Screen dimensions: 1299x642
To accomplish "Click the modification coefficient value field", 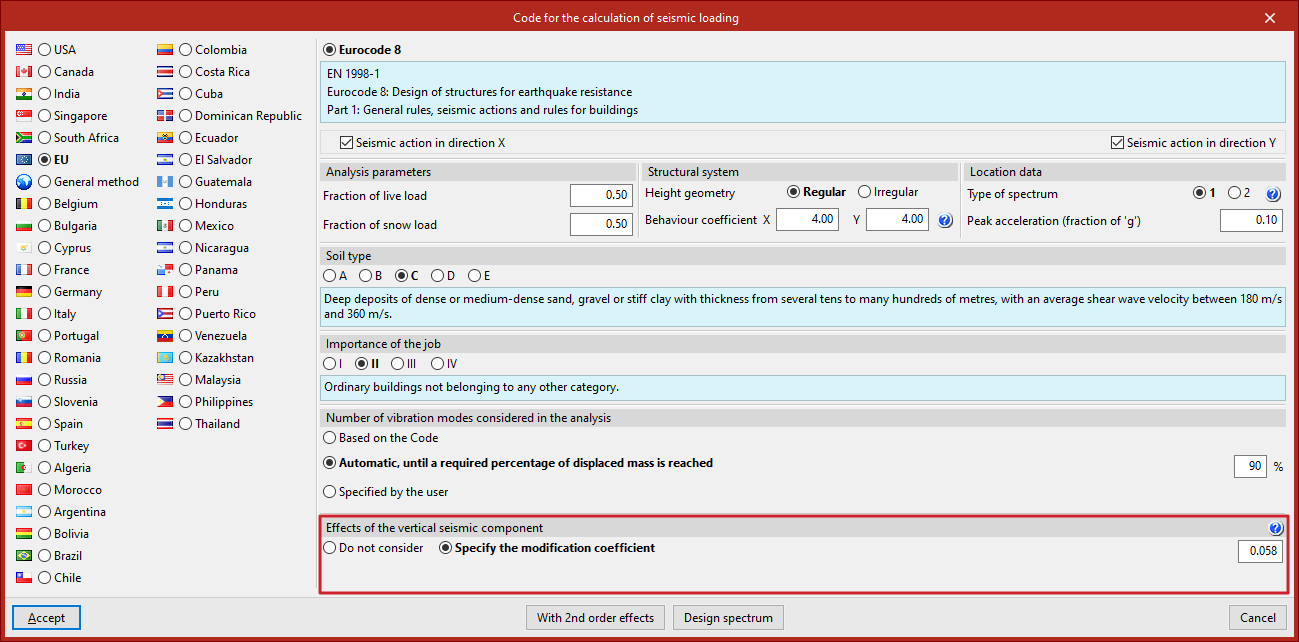I will [x=1260, y=550].
